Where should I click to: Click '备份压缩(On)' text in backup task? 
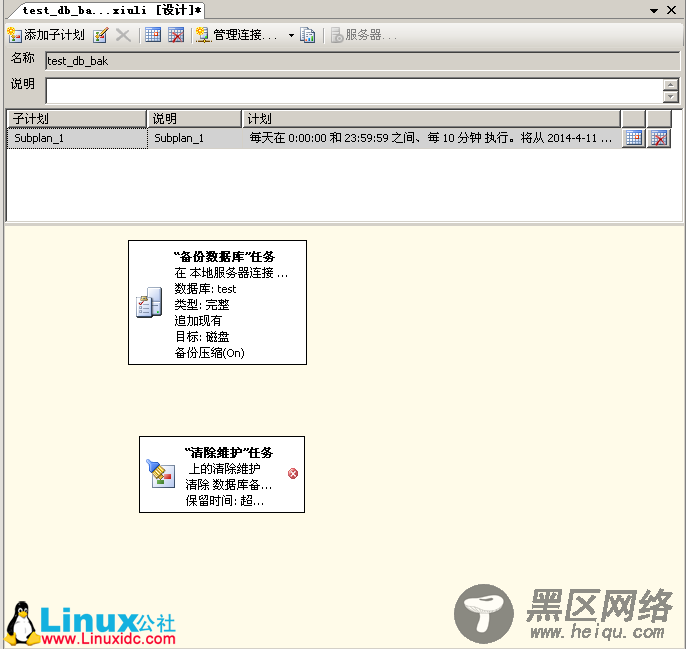point(210,353)
